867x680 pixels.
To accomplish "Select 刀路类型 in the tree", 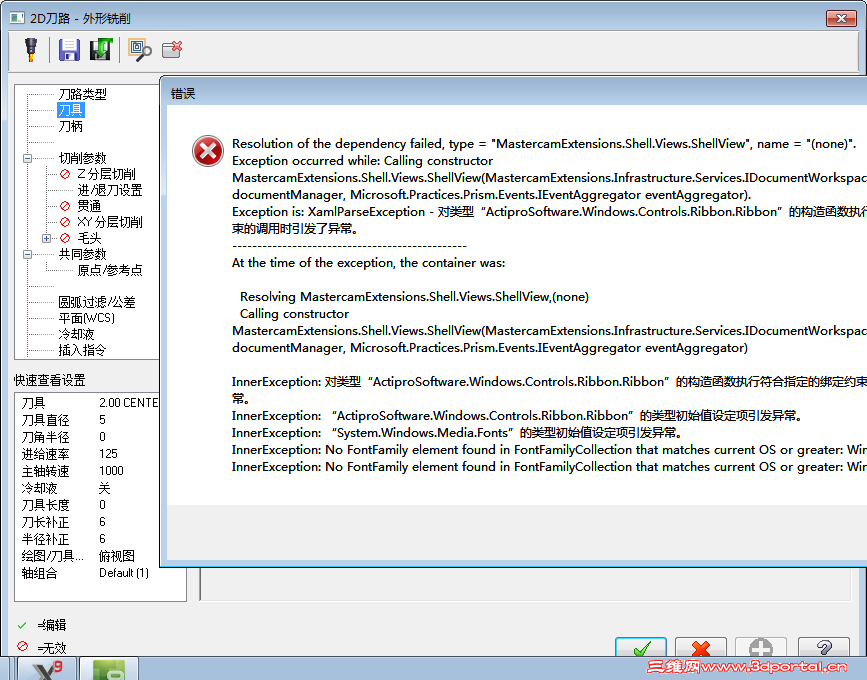I will point(82,94).
